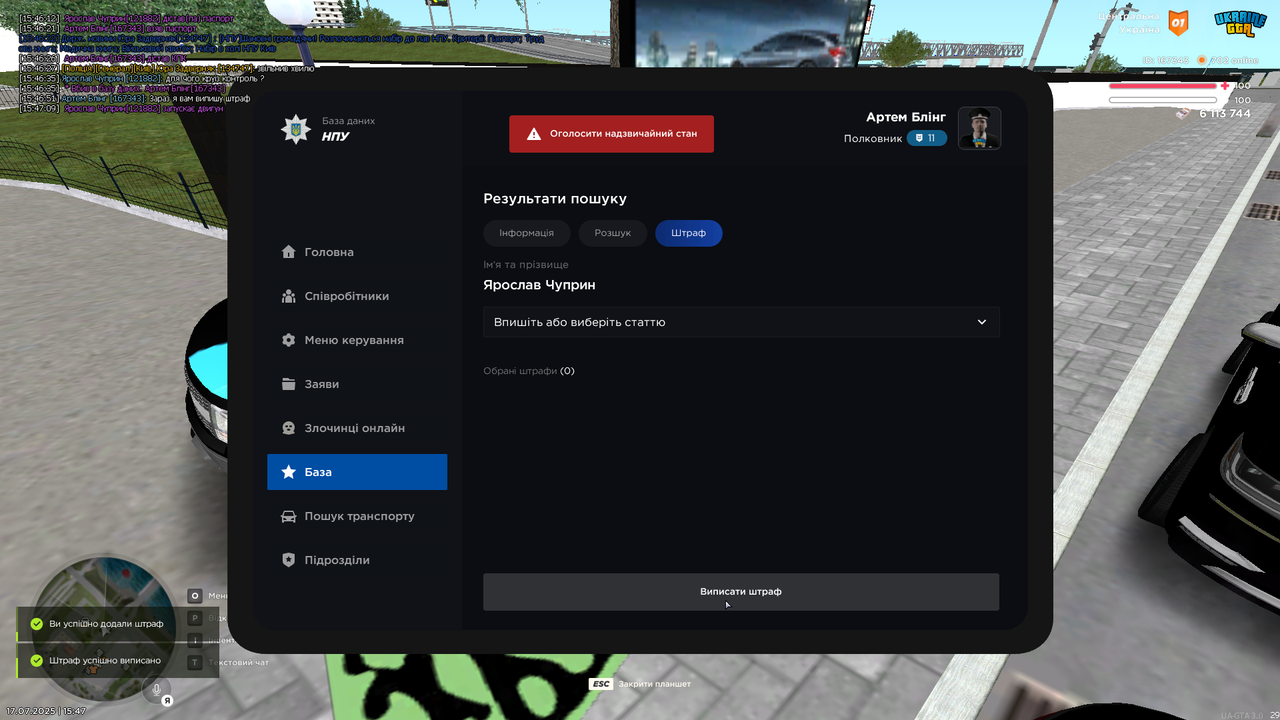
Task: Open Пошук транспорту
Action: (x=357, y=516)
